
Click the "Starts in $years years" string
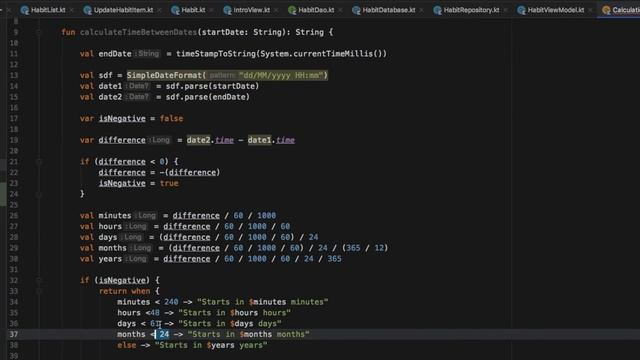pos(211,345)
